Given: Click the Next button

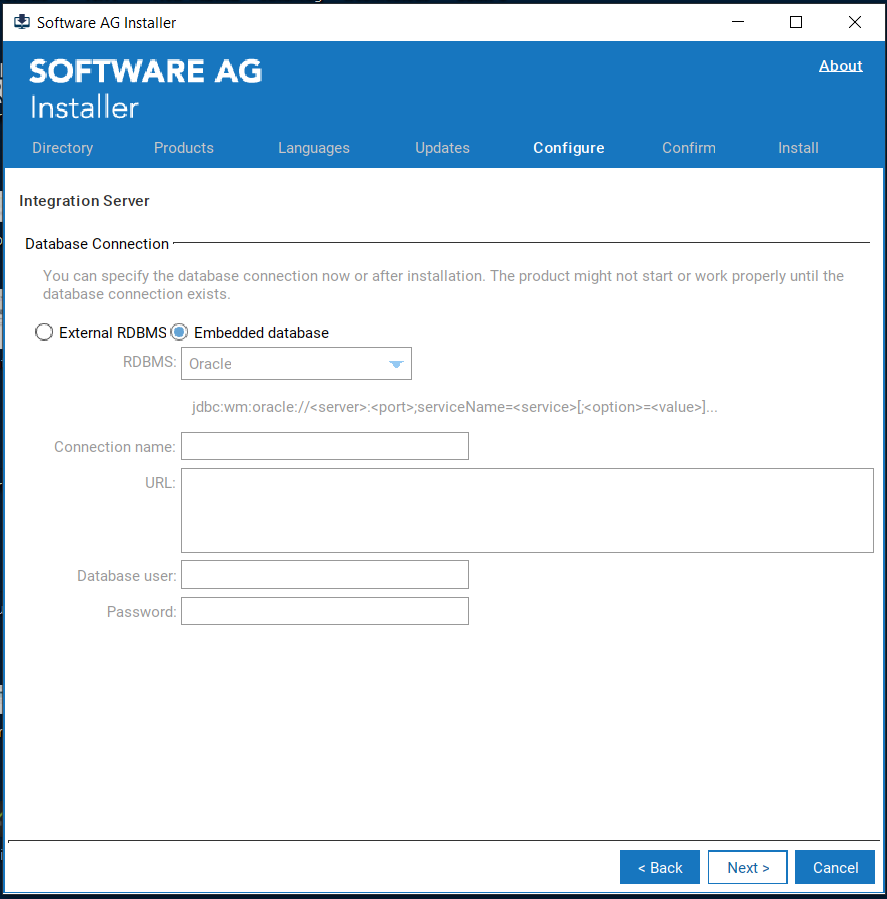Looking at the screenshot, I should (747, 867).
